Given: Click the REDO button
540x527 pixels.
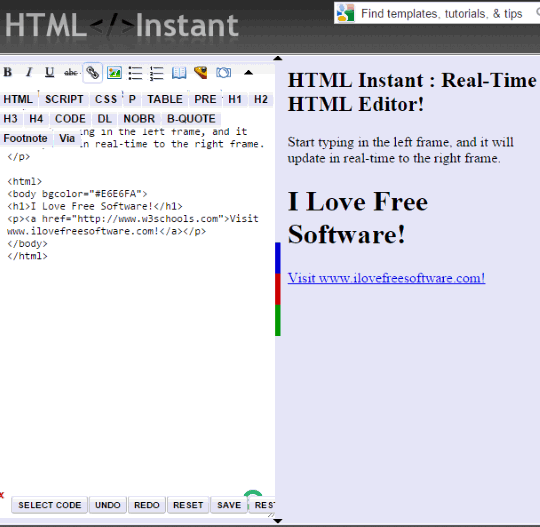Looking at the screenshot, I should pos(147,505).
